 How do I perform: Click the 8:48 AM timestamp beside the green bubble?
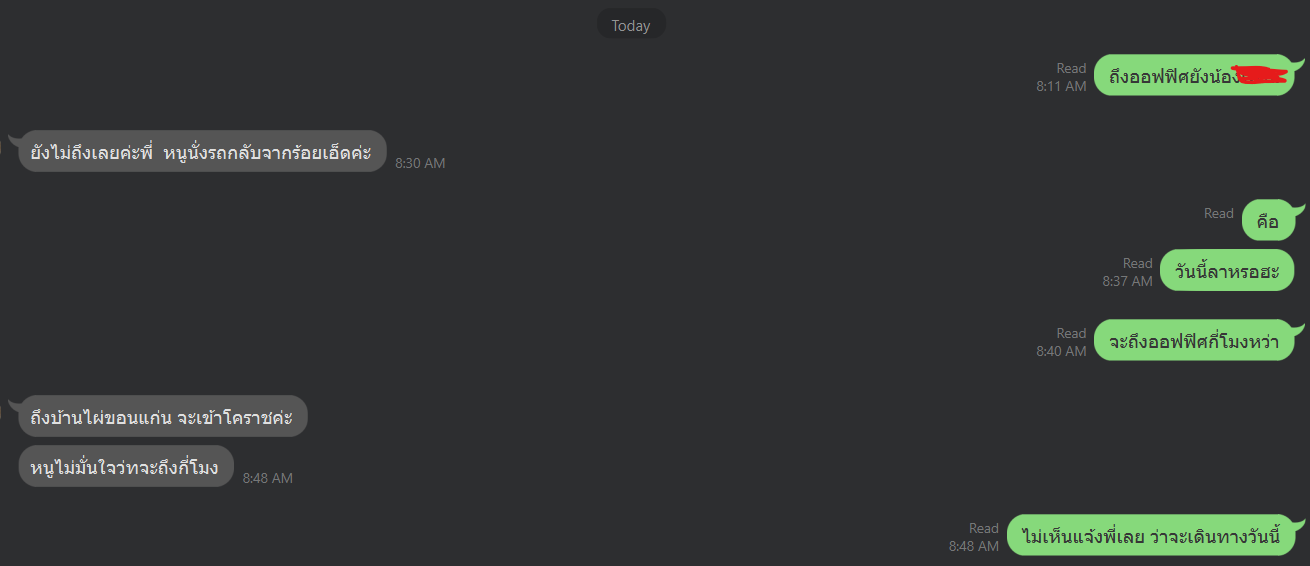click(x=974, y=546)
